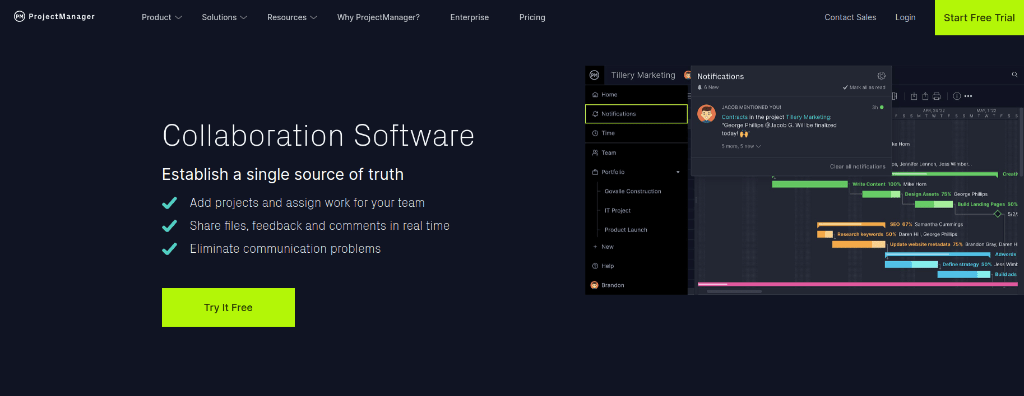Click the green unread dot on Jacob's notification

pos(881,107)
